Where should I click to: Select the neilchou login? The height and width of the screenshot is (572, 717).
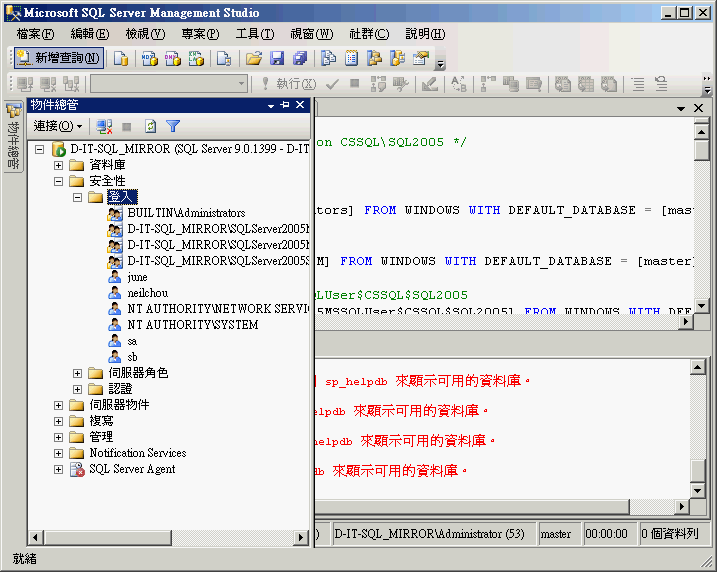pos(147,293)
